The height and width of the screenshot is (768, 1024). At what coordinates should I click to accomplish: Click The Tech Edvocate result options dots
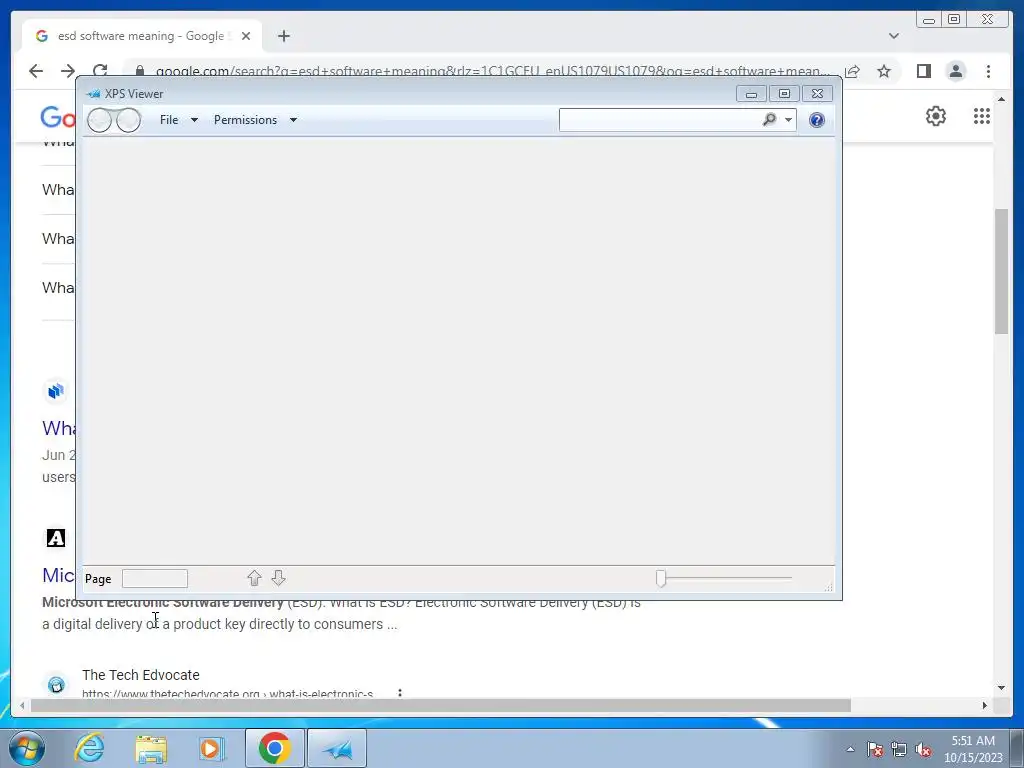tap(400, 694)
